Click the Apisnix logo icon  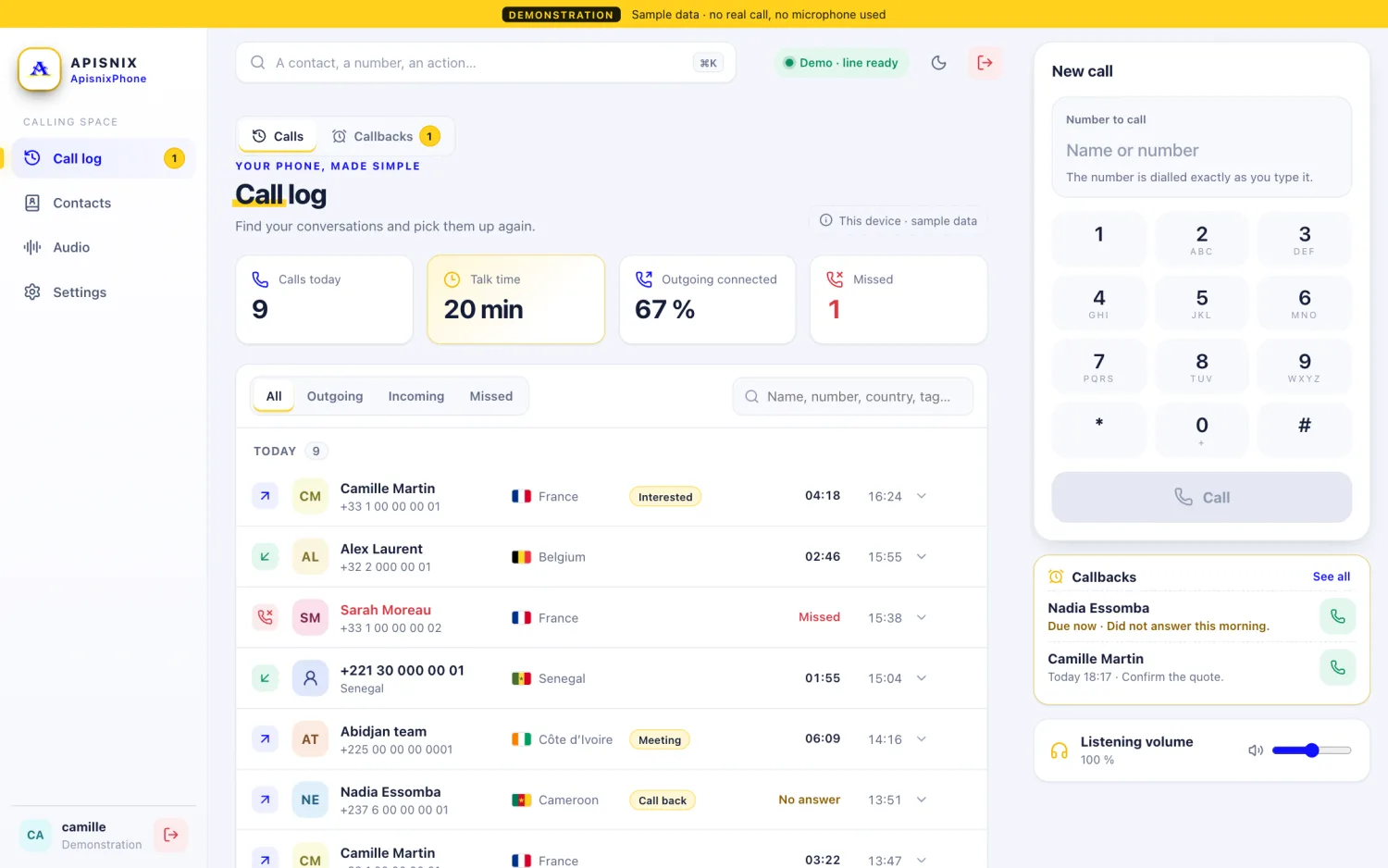point(39,69)
